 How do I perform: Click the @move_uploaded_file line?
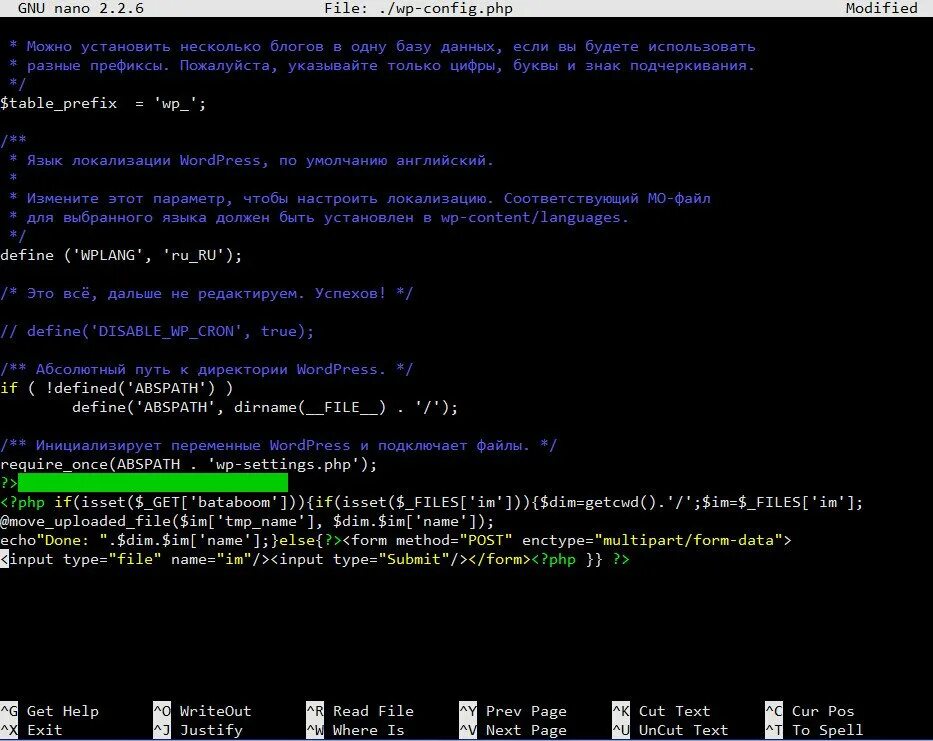point(247,521)
